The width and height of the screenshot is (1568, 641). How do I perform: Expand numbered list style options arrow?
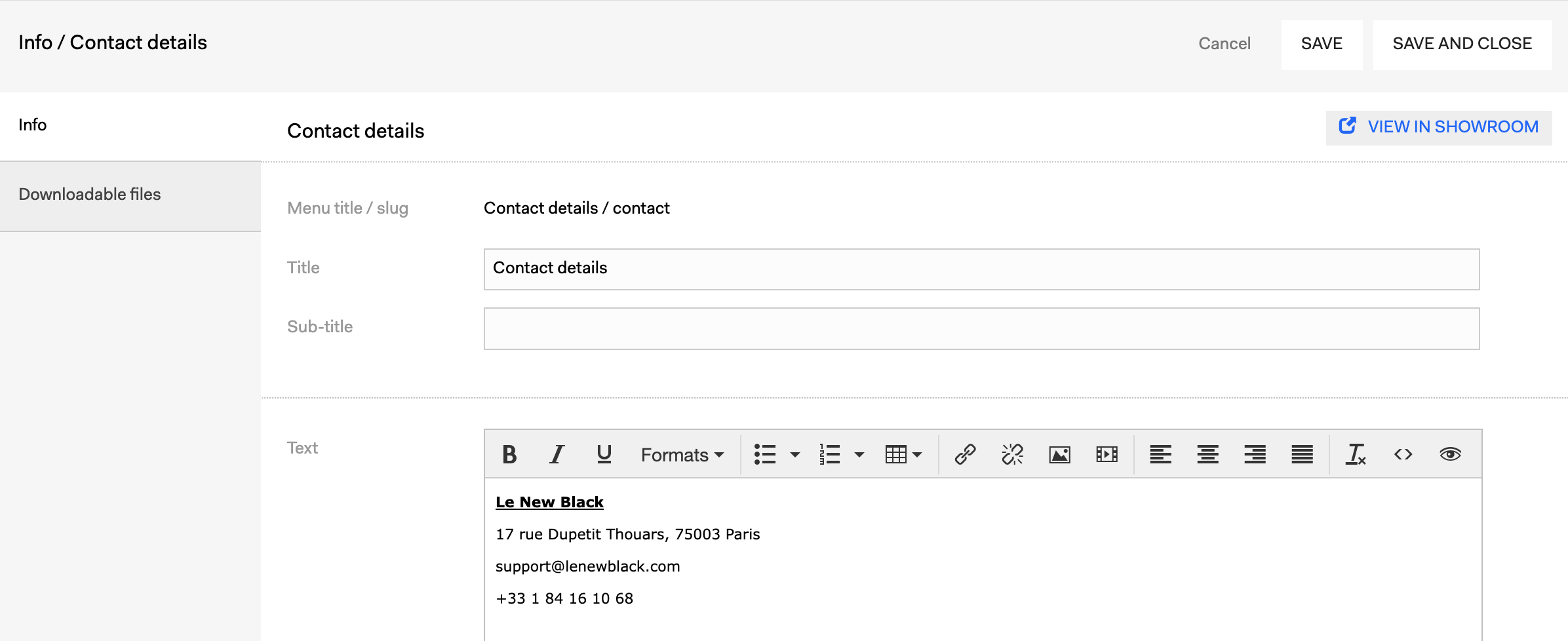859,454
